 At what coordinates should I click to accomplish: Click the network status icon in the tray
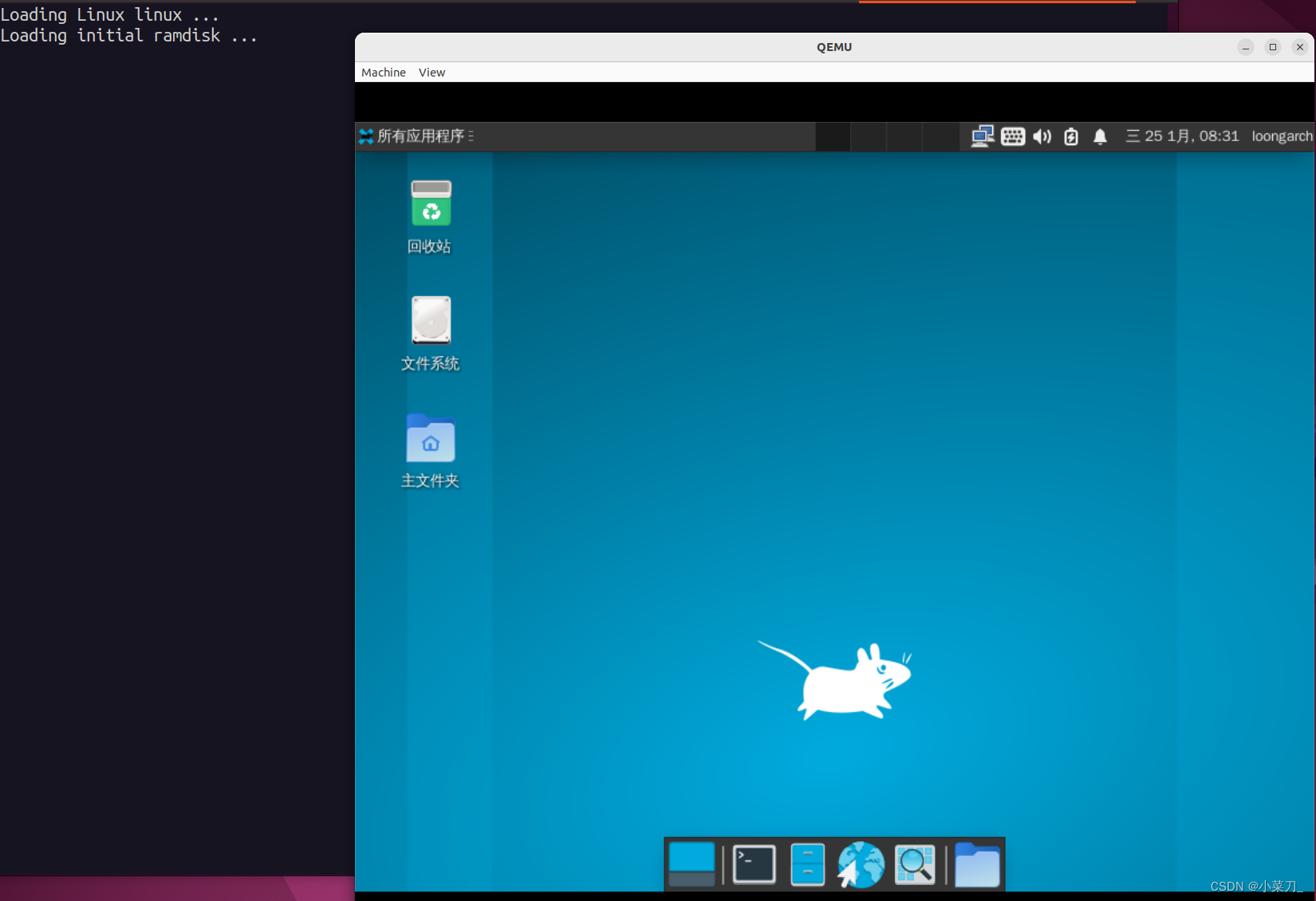click(982, 136)
